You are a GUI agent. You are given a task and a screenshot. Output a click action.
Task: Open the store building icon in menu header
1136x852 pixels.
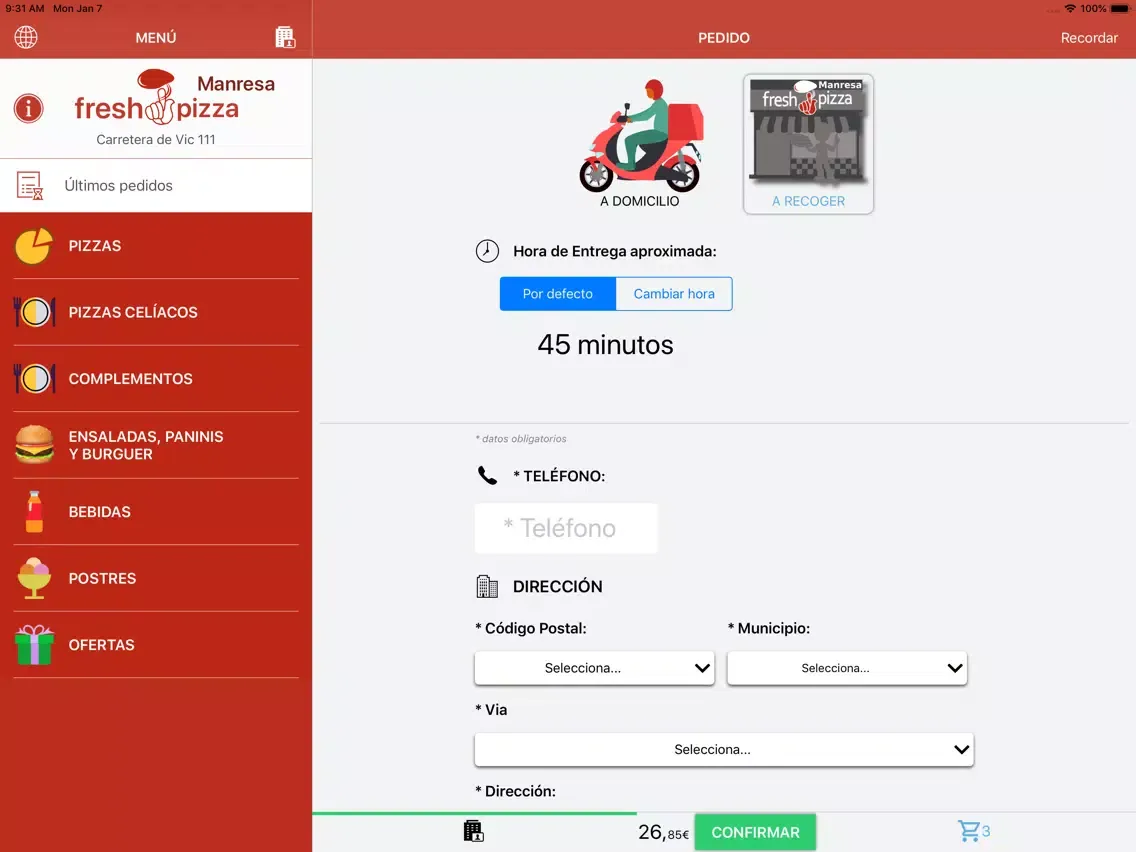point(285,37)
